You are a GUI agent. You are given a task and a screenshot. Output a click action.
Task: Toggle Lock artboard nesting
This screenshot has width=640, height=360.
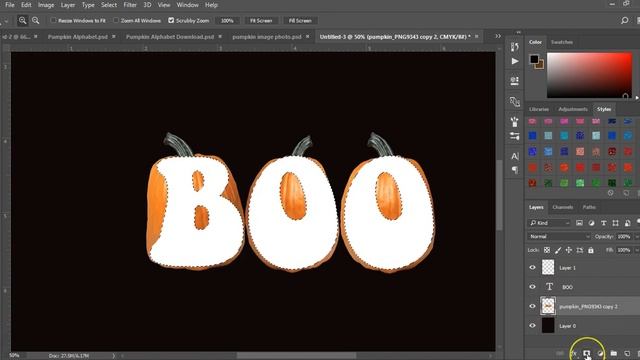point(580,250)
